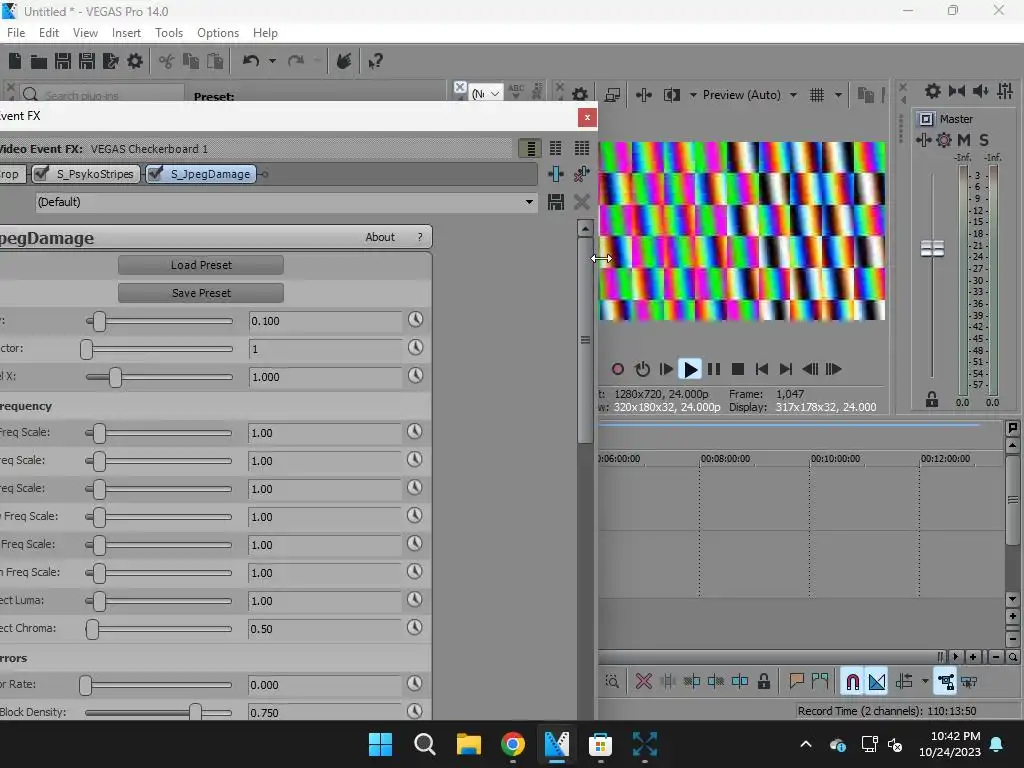Toggle S_PsykoStripes effect checkbox
The height and width of the screenshot is (768, 1024).
[42, 173]
